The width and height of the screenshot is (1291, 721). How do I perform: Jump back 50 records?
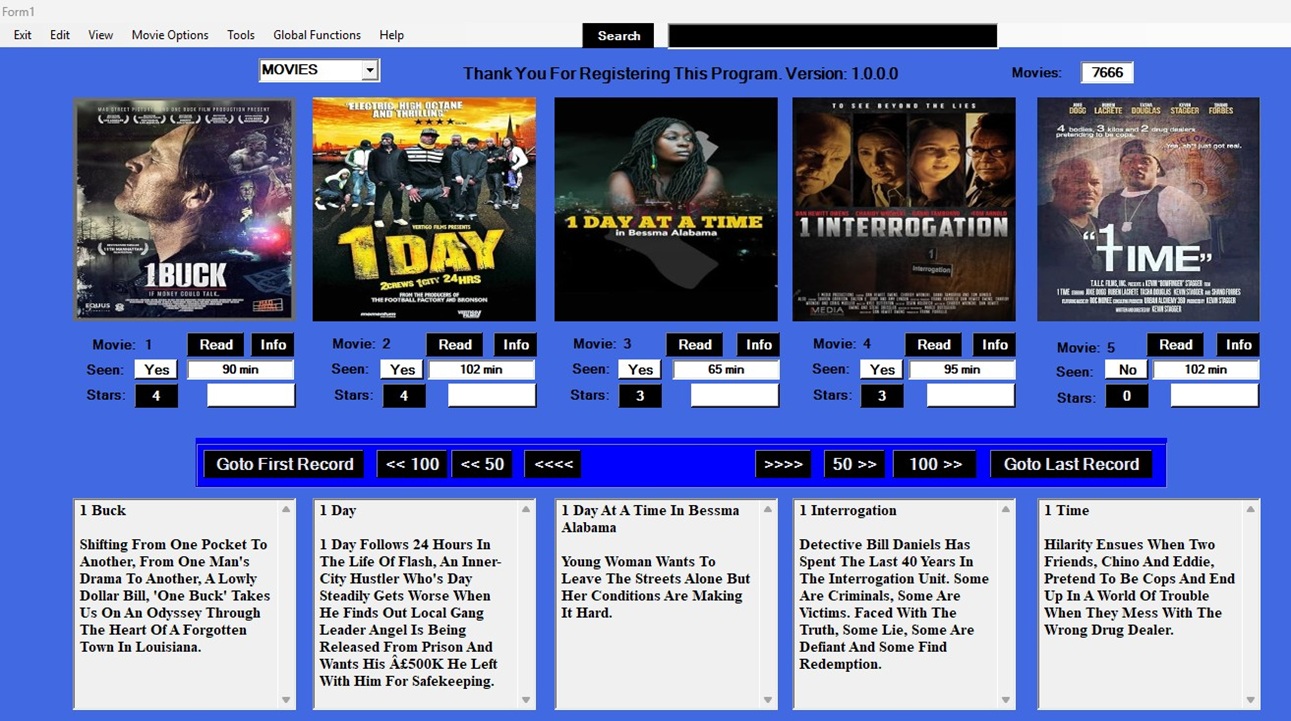[x=482, y=464]
